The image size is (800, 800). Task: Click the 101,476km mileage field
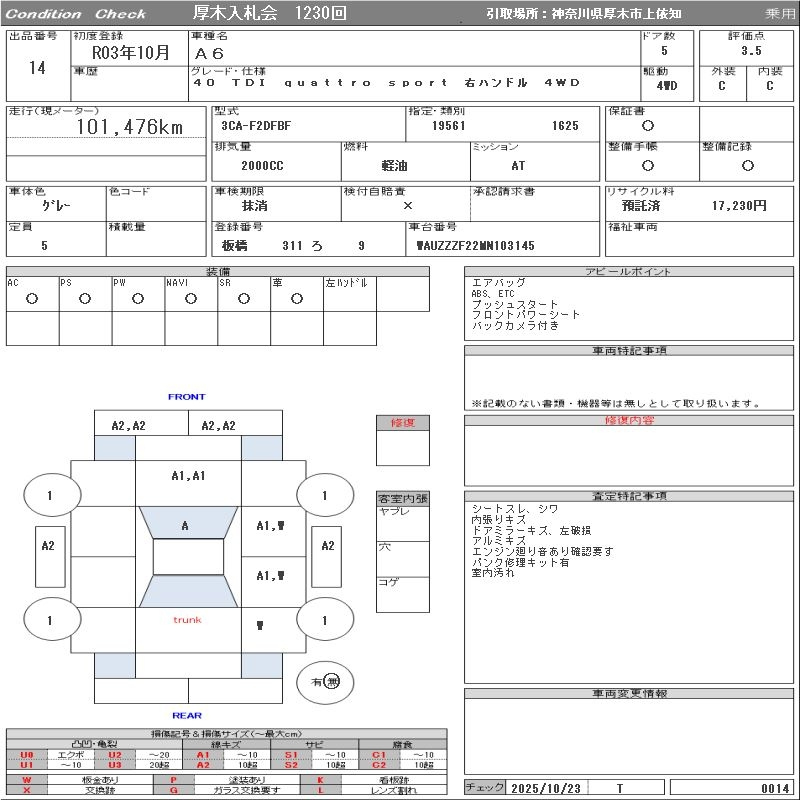point(130,128)
